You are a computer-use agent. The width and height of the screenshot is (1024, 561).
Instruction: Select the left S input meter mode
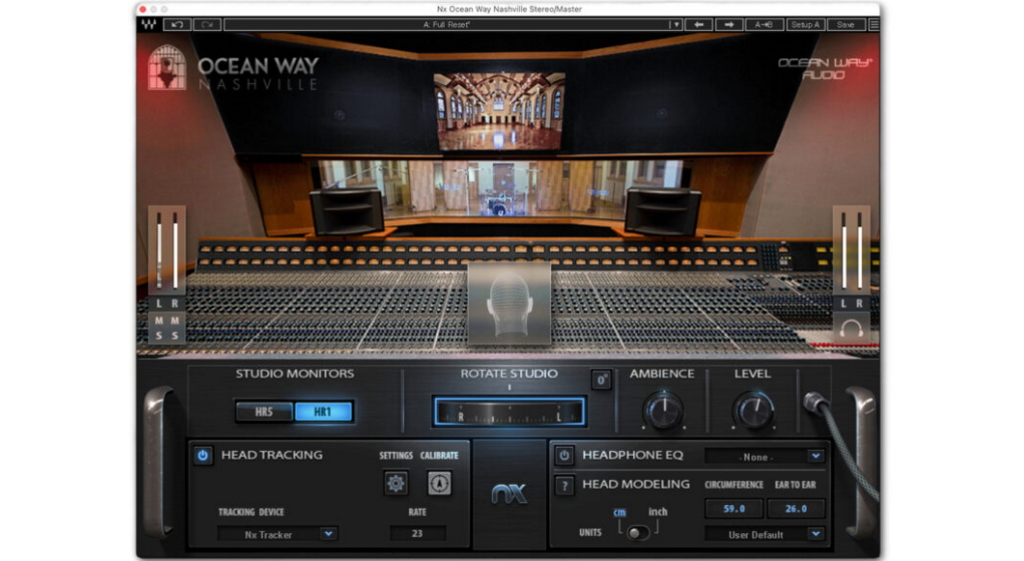tap(159, 336)
